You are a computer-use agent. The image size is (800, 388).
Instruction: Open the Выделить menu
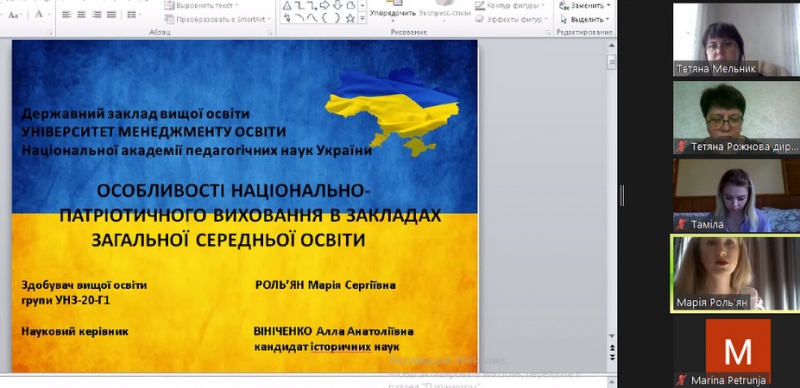[x=585, y=19]
